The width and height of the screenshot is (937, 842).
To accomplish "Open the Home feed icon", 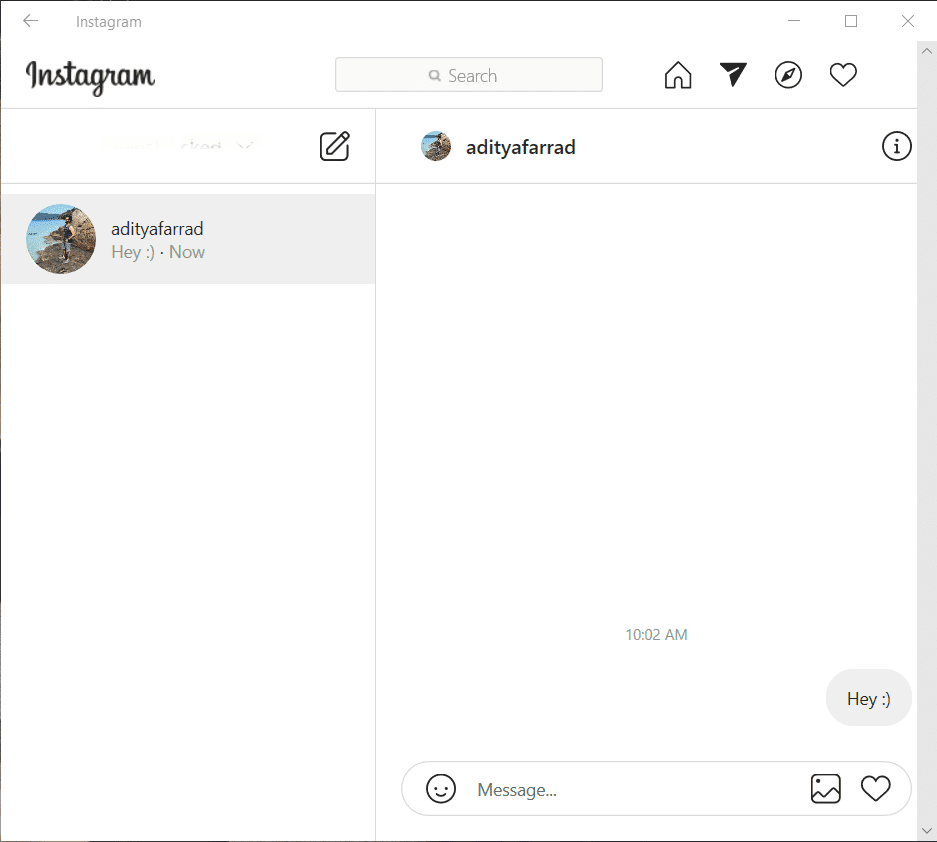I will coord(678,74).
